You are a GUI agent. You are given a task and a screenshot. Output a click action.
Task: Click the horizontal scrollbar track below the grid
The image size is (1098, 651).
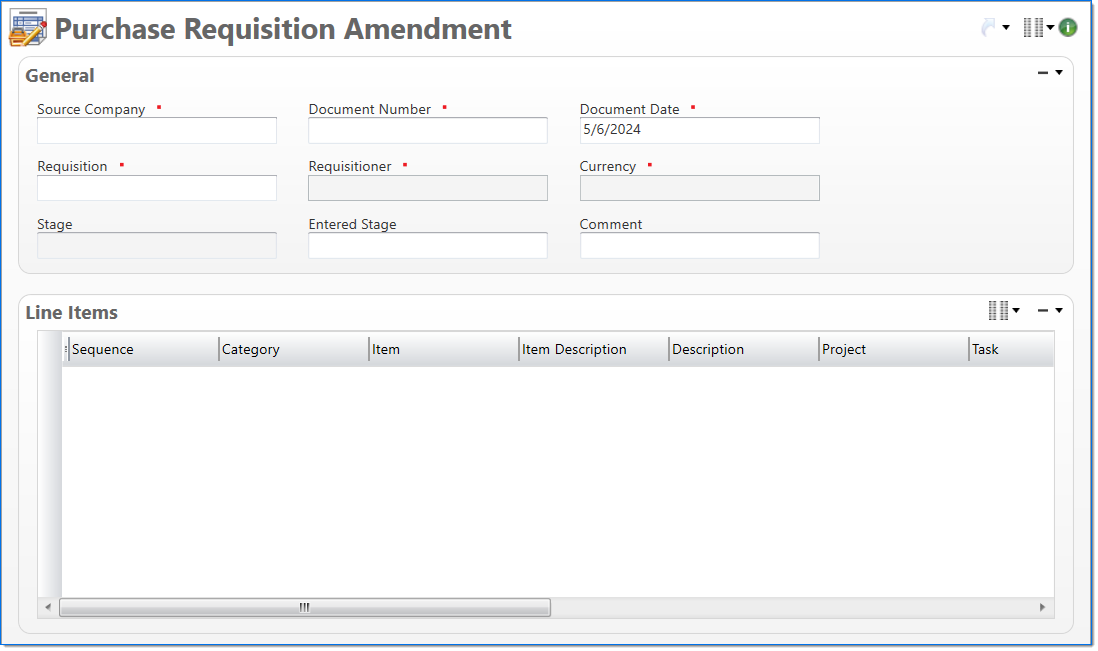tap(700, 607)
